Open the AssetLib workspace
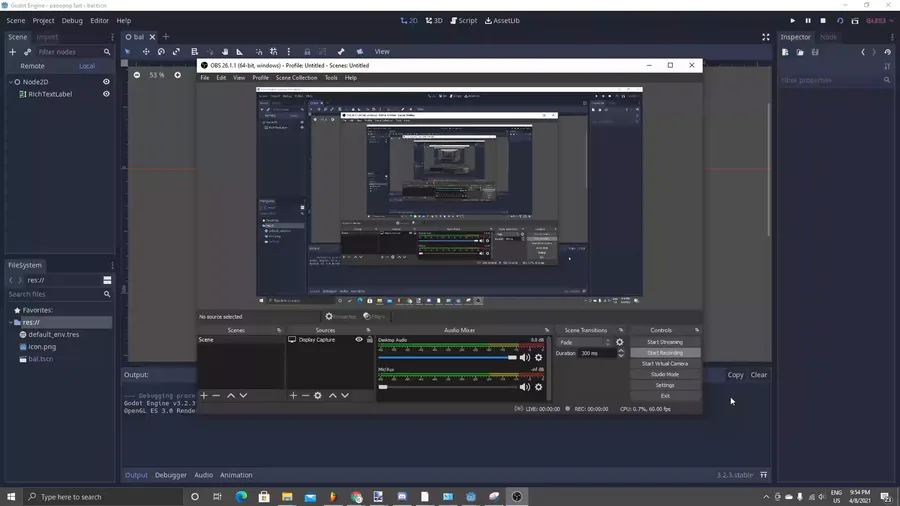 (x=502, y=21)
